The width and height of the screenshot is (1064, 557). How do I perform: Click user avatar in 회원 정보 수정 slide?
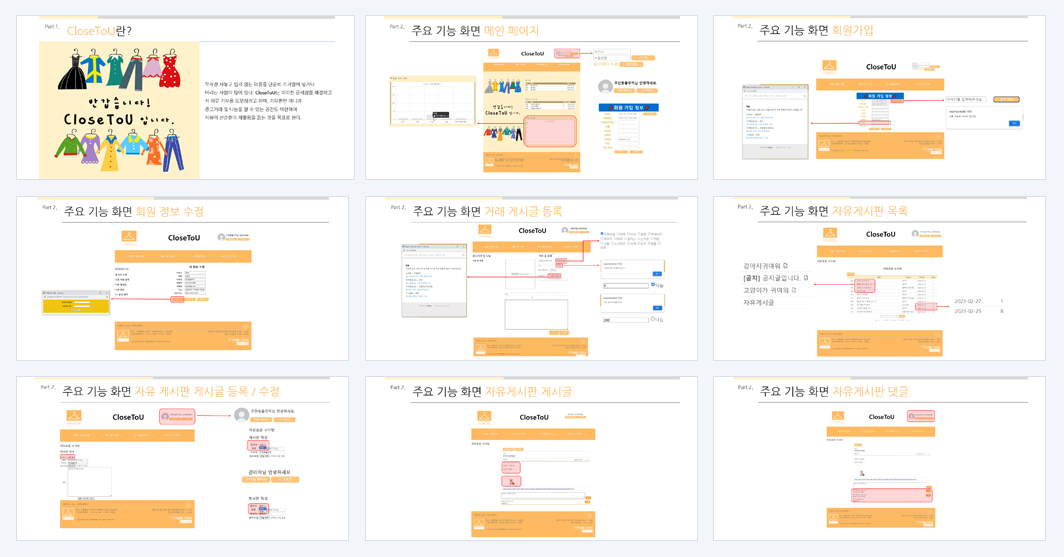(x=221, y=237)
